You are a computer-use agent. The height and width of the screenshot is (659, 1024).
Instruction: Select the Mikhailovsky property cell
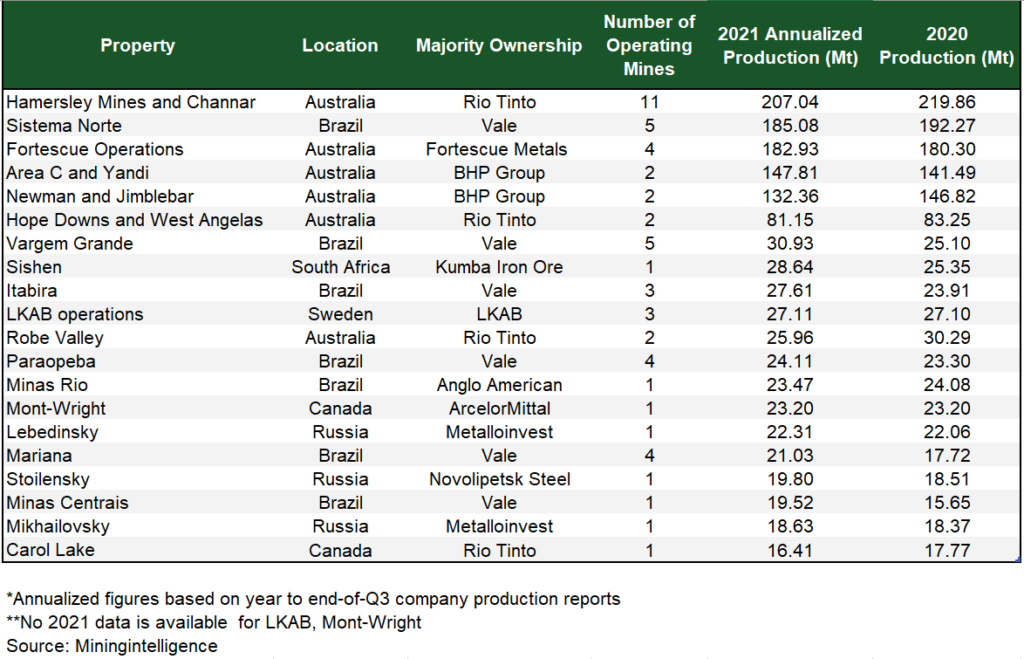(x=58, y=526)
